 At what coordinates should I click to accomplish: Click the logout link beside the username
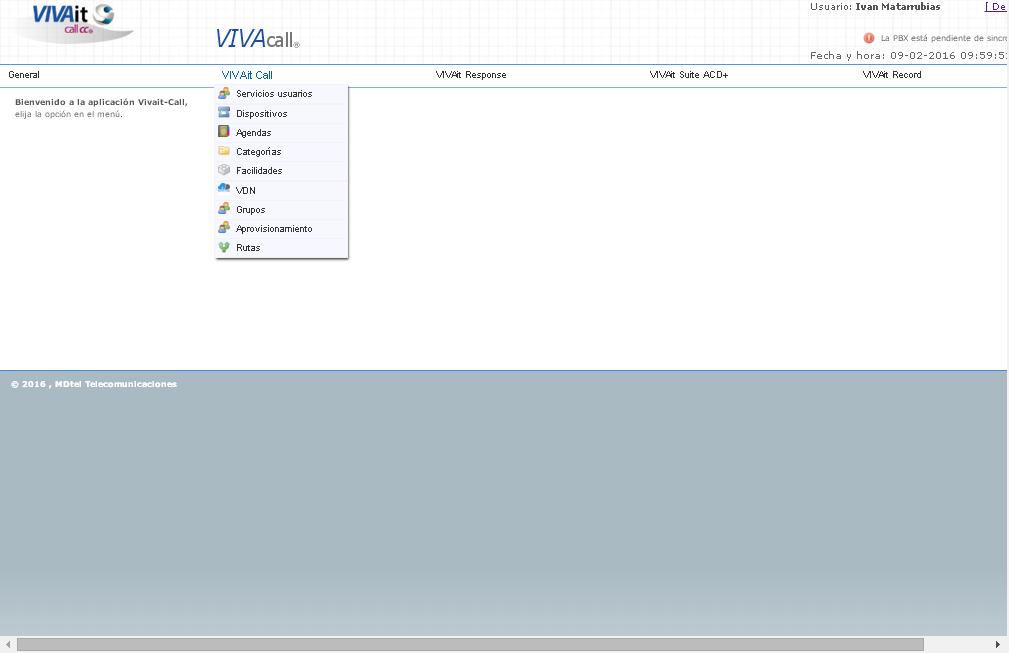click(x=996, y=6)
